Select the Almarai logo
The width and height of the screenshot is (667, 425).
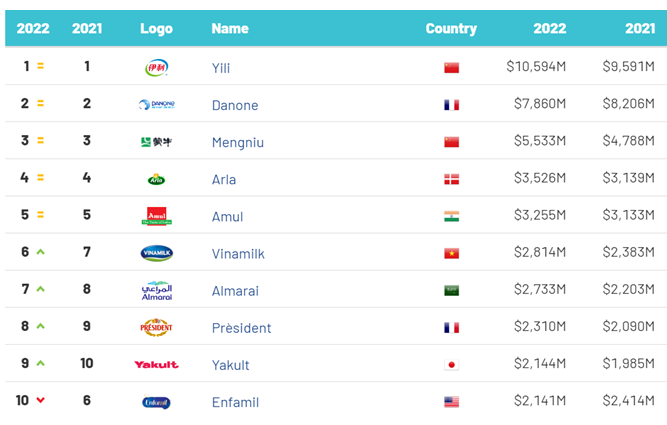[x=157, y=291]
